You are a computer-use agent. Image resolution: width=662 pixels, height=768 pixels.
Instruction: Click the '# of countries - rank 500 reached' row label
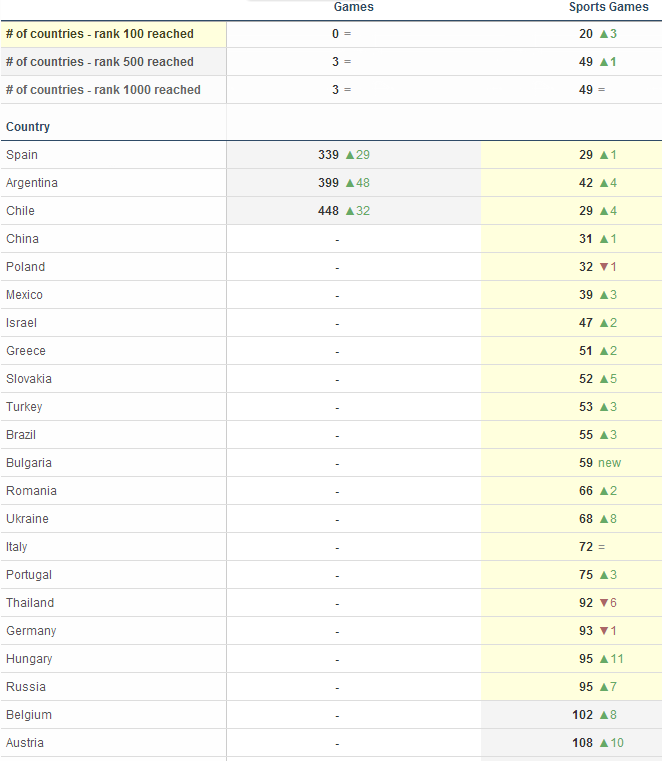click(x=100, y=62)
